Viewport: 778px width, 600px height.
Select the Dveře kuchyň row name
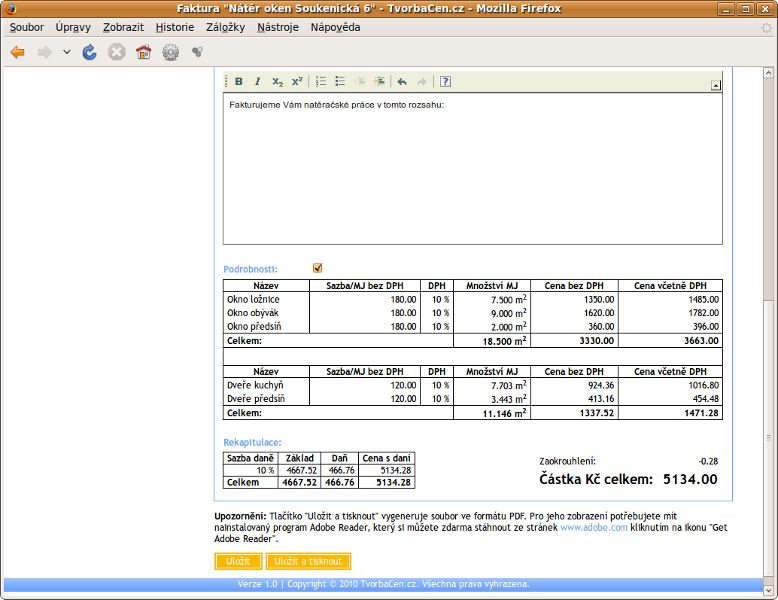click(x=255, y=385)
